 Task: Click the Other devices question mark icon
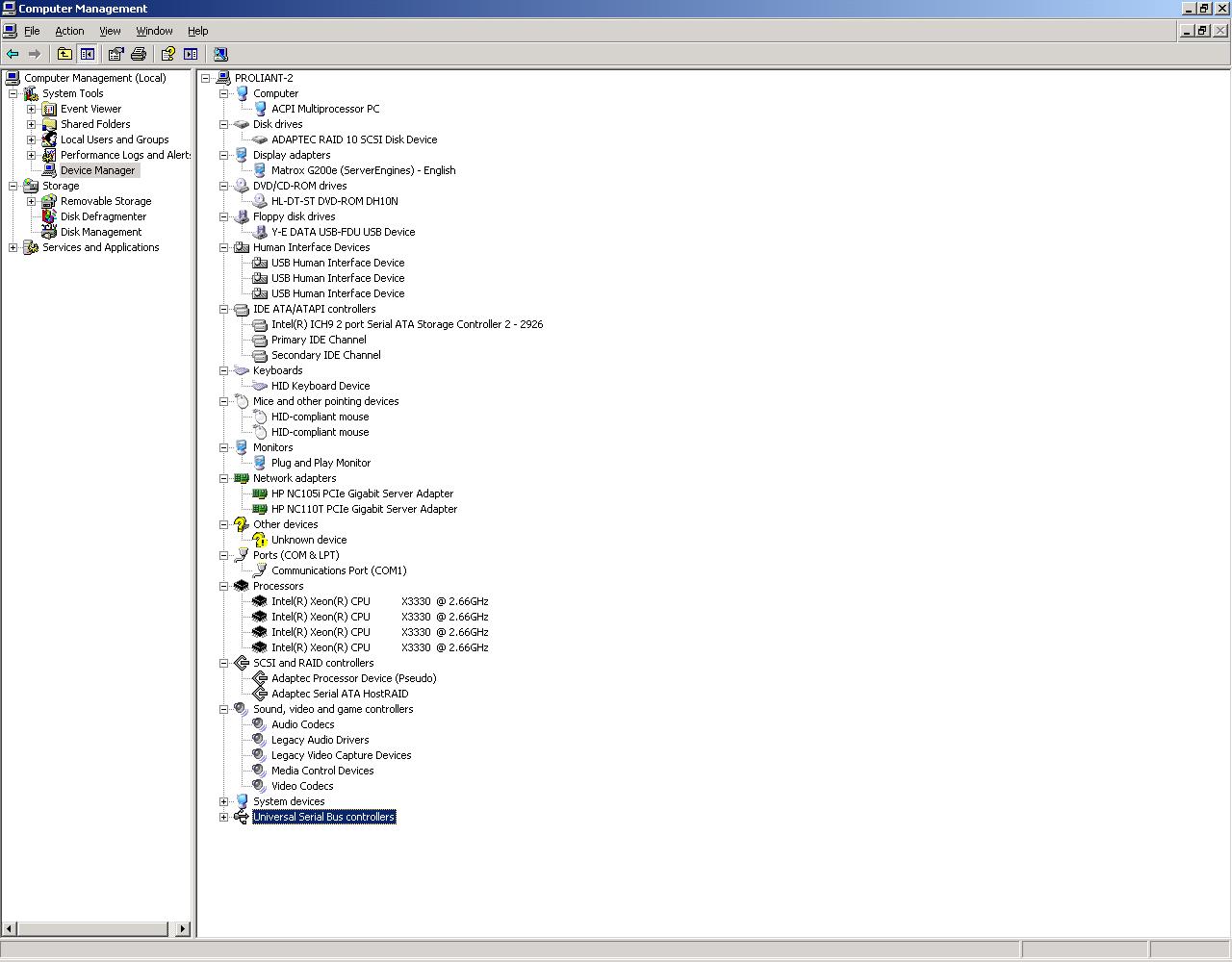pyautogui.click(x=242, y=524)
